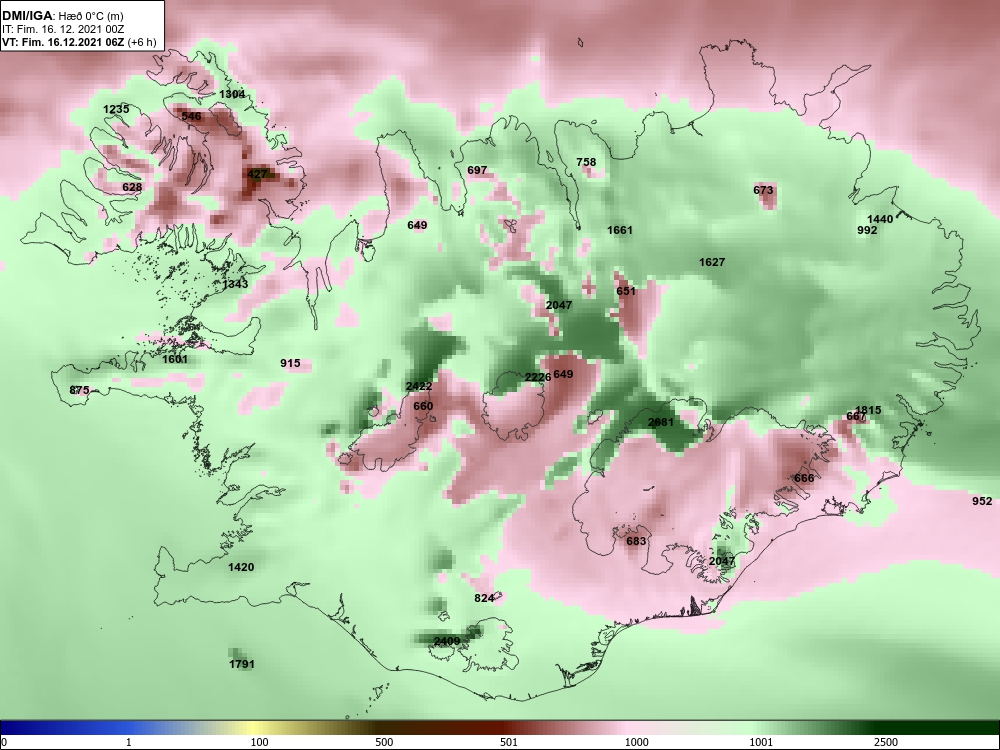Pick the 546 value on the map

tap(191, 116)
